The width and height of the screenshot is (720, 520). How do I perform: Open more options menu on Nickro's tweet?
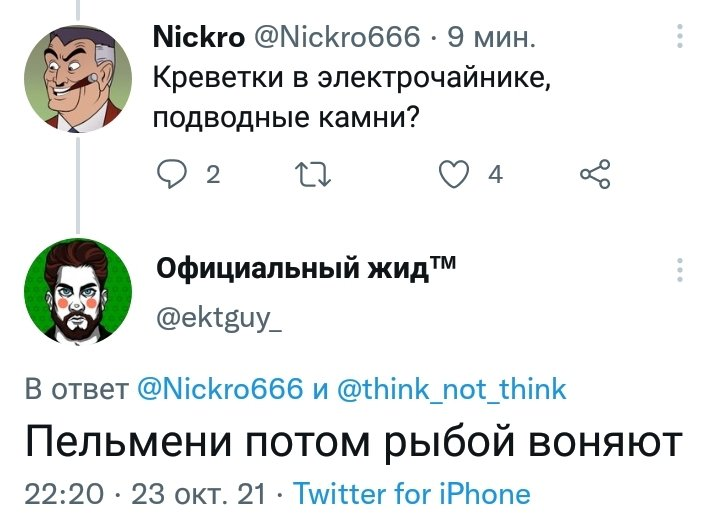[x=681, y=37]
